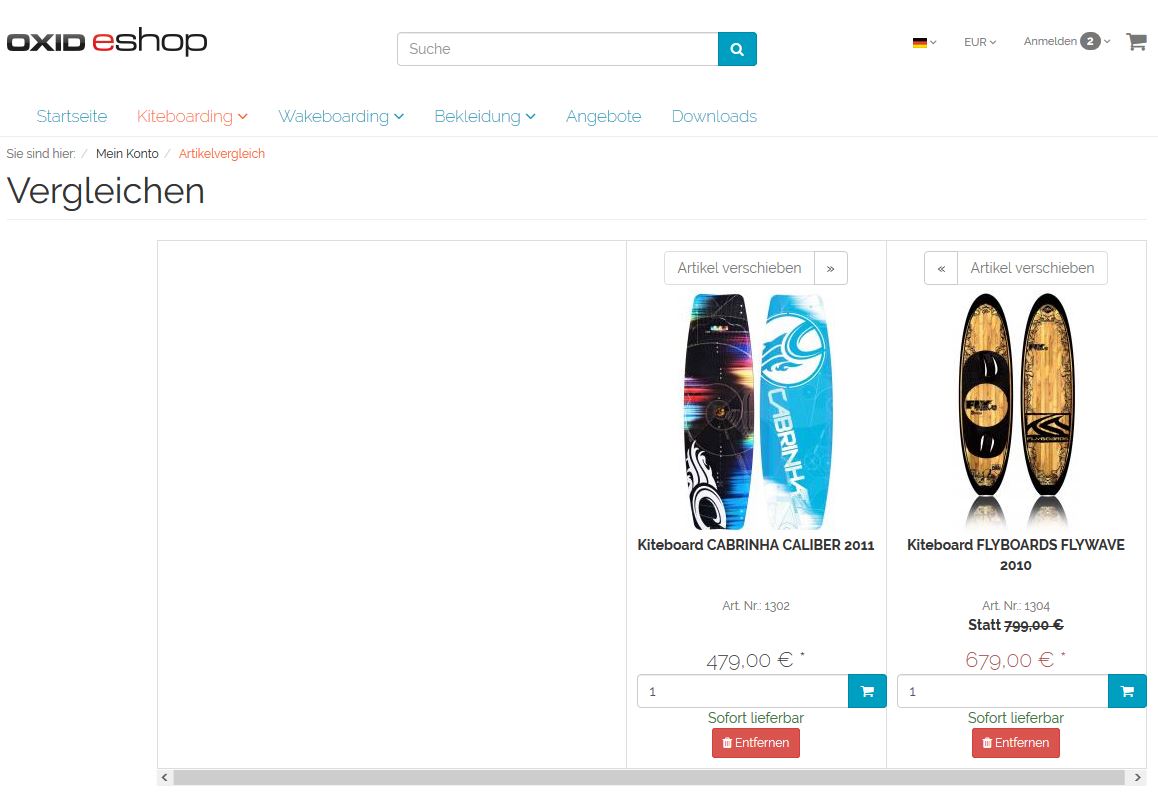This screenshot has height=802, width=1158.
Task: Open the EUR currency dropdown
Action: pos(980,42)
